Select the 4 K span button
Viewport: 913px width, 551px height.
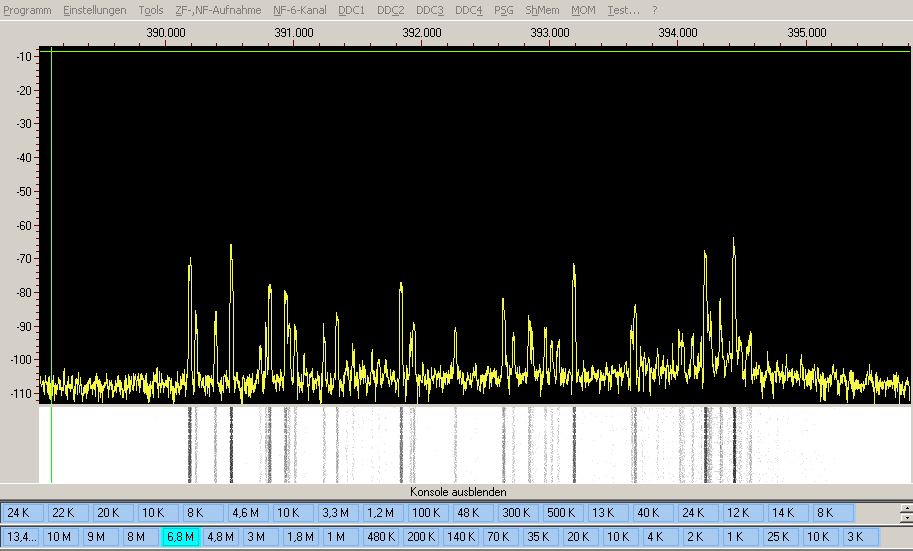pos(659,536)
